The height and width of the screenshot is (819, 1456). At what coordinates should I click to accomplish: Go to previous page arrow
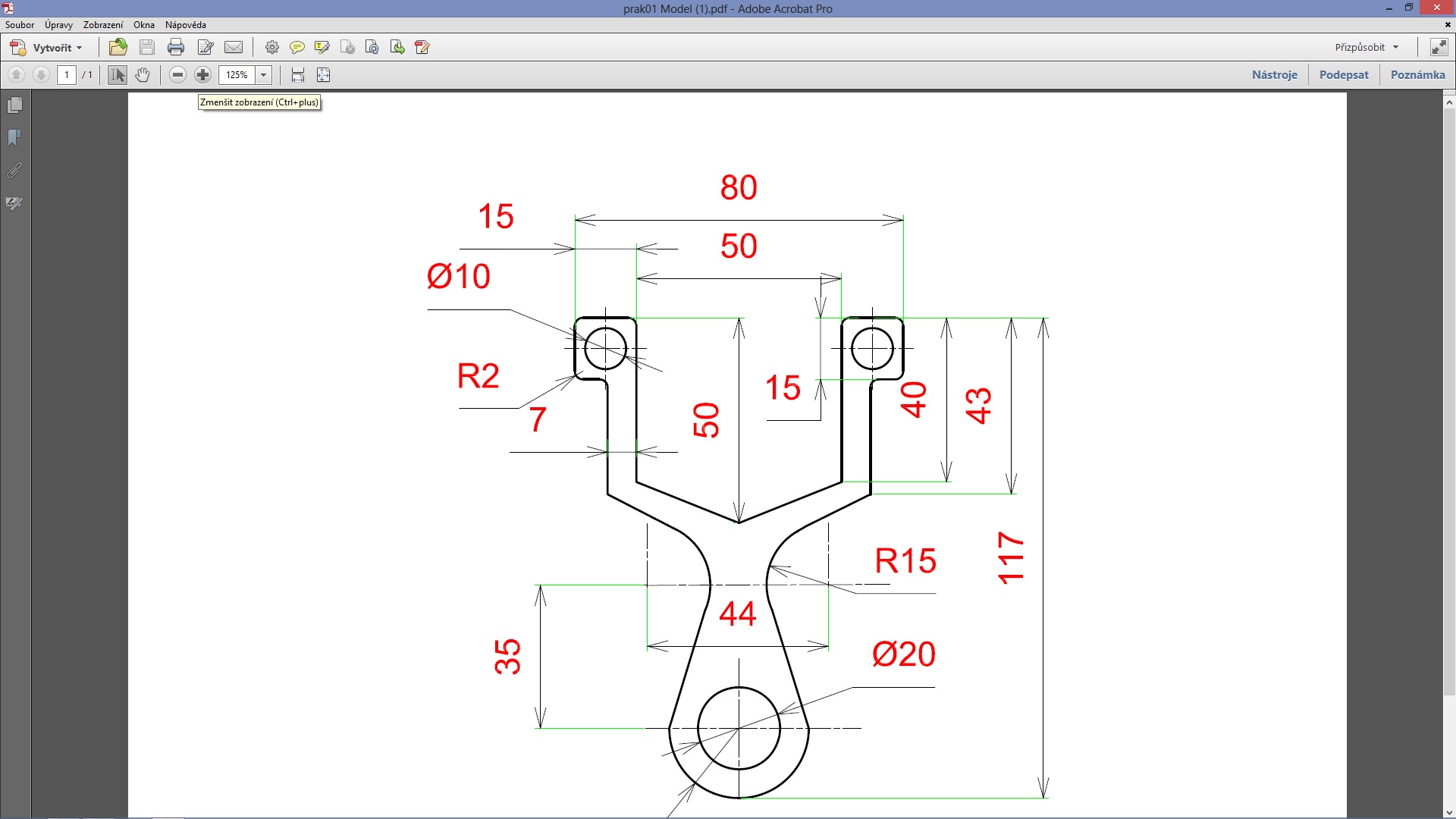pos(16,74)
